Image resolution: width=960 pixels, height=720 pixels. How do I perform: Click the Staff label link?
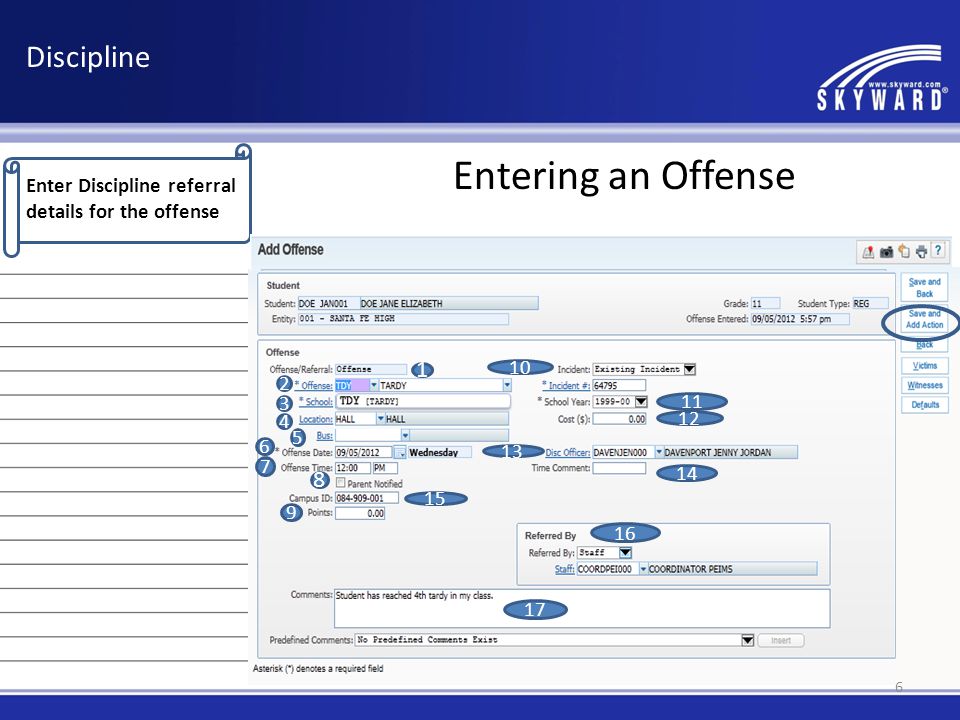click(564, 569)
